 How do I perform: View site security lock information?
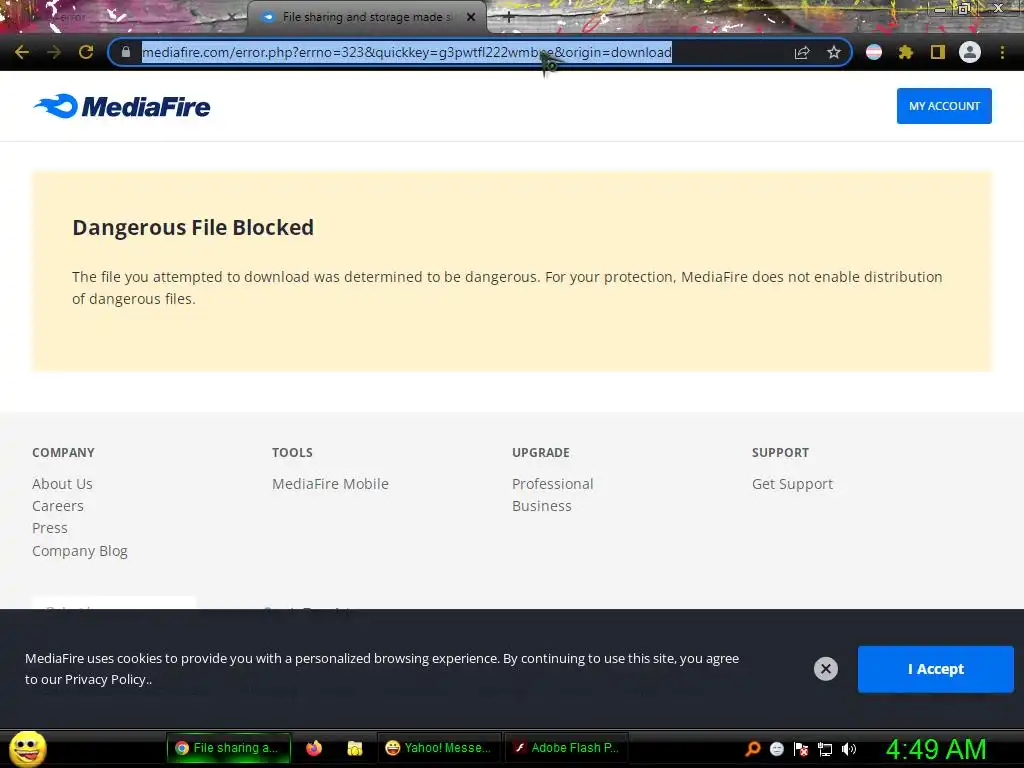pos(126,52)
